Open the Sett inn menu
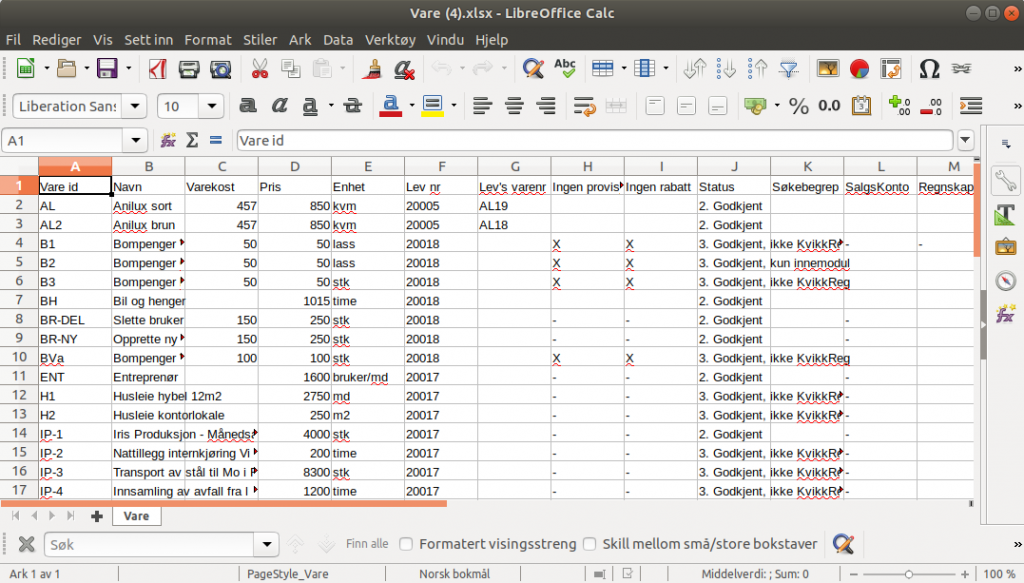1024x583 pixels. pos(148,40)
